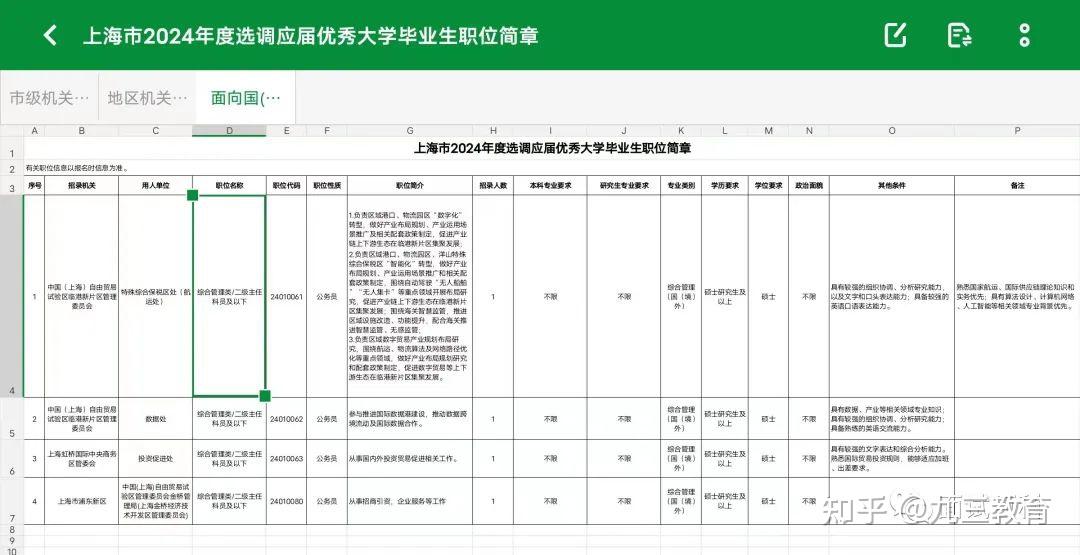Click position code cell 24010061
The height and width of the screenshot is (555, 1080).
[x=287, y=297]
